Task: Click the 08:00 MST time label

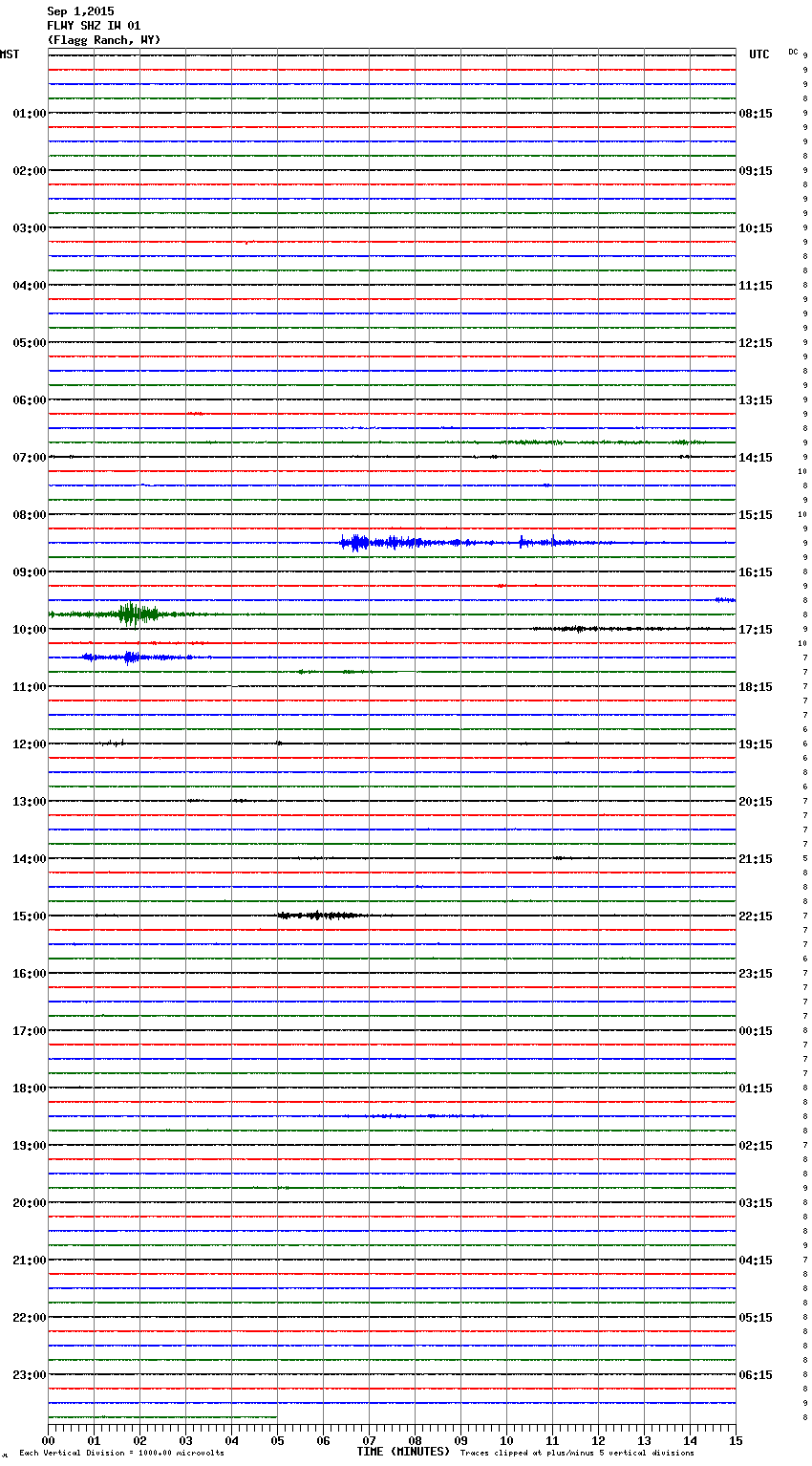Action: pyautogui.click(x=30, y=515)
